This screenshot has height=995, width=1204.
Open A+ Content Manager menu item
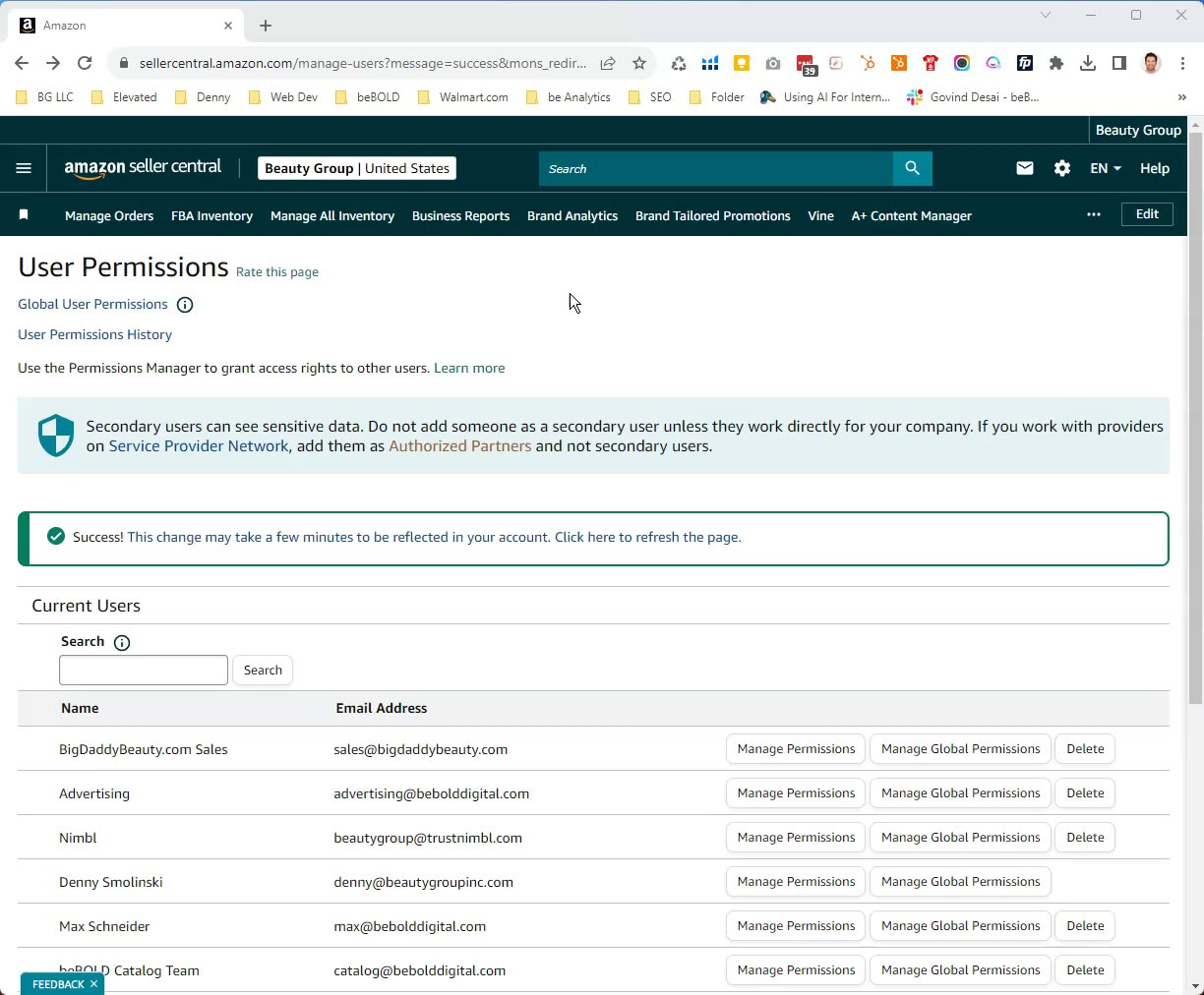tap(912, 215)
